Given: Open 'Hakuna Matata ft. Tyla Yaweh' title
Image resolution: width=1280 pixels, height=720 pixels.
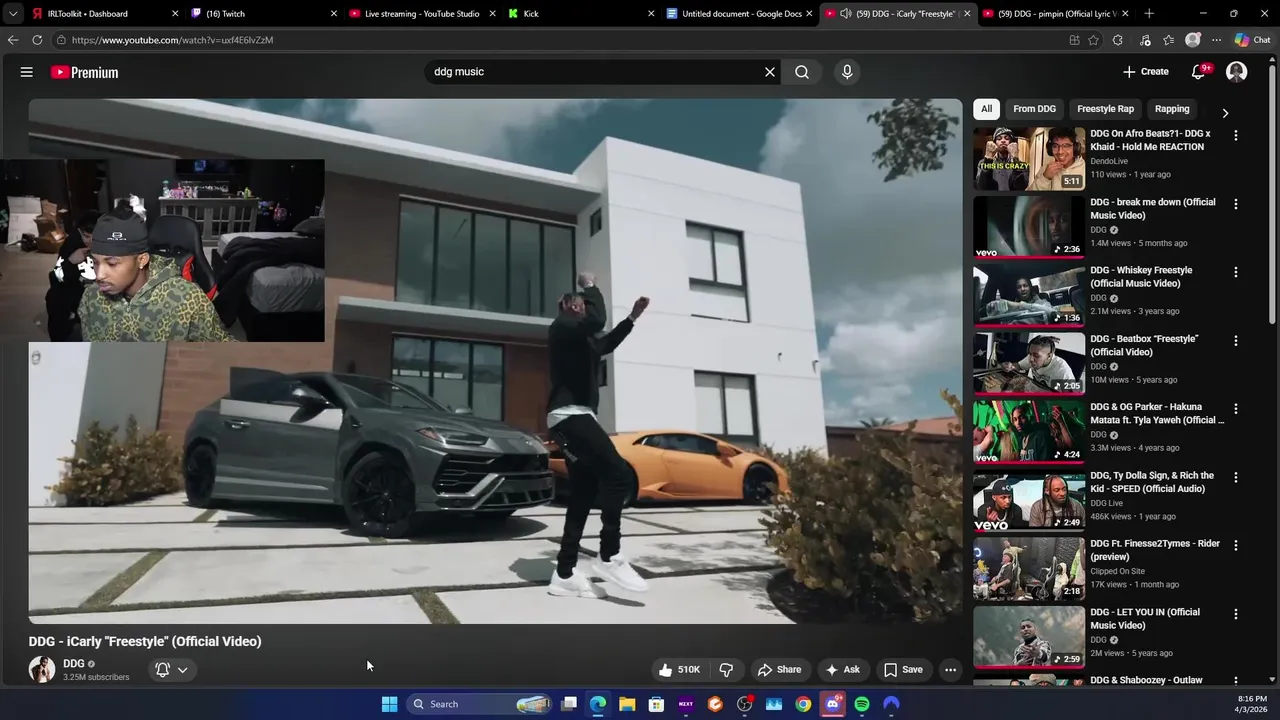Looking at the screenshot, I should click(x=1157, y=413).
